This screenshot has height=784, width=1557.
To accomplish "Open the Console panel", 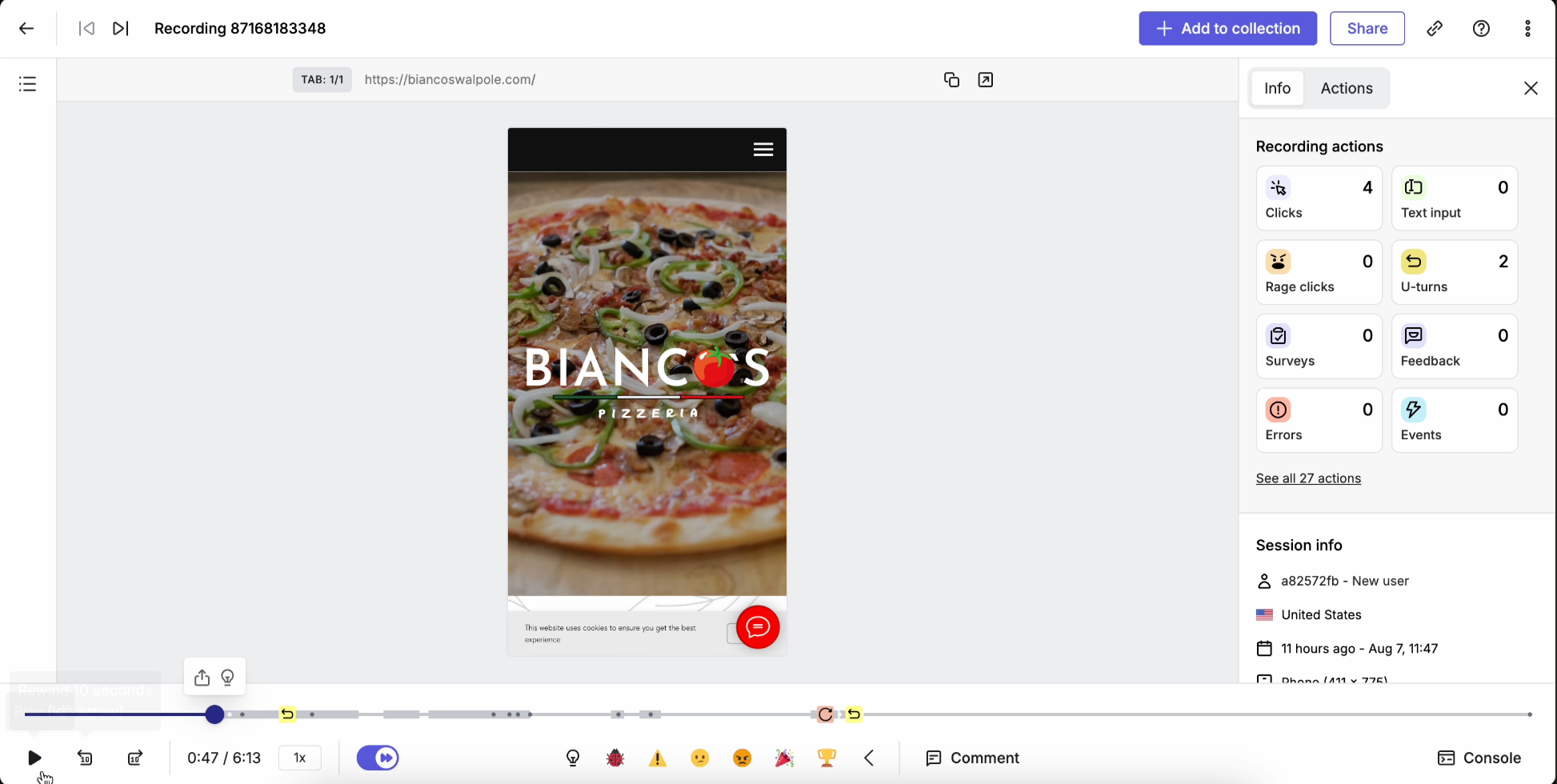I will 1479,758.
